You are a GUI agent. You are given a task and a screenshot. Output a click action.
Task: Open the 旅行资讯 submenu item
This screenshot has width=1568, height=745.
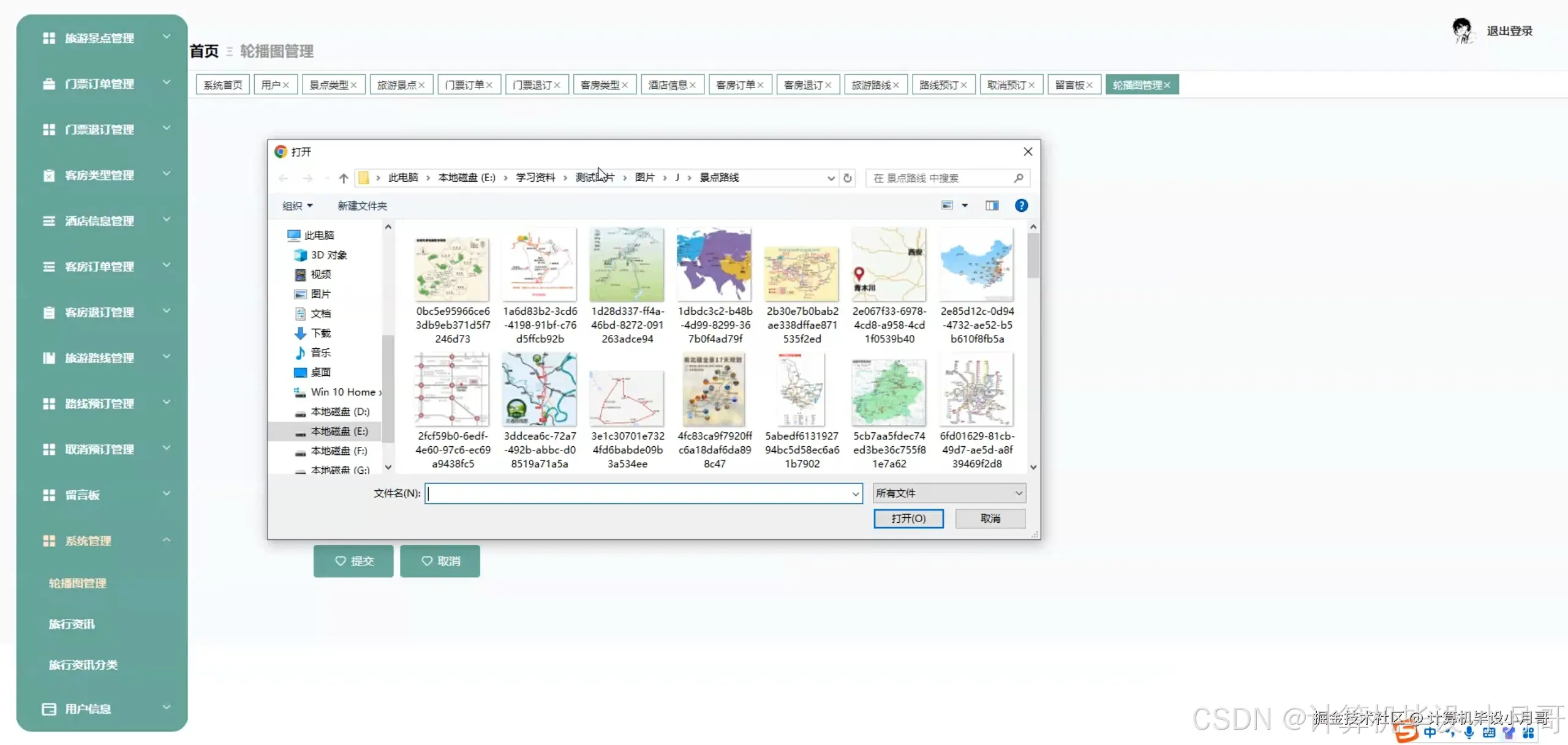tap(72, 624)
